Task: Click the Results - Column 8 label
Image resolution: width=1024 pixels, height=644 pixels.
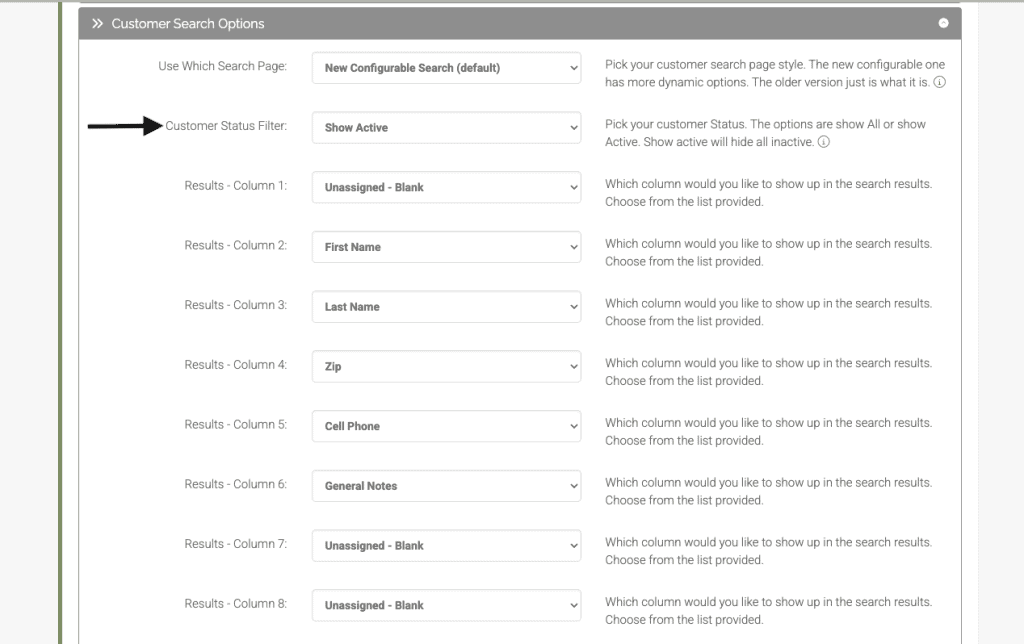Action: (x=235, y=604)
